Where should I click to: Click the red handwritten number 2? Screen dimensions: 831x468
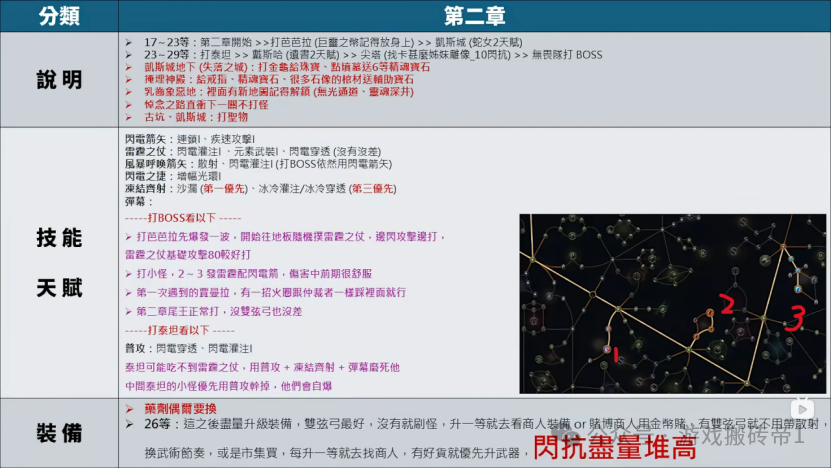click(x=728, y=304)
